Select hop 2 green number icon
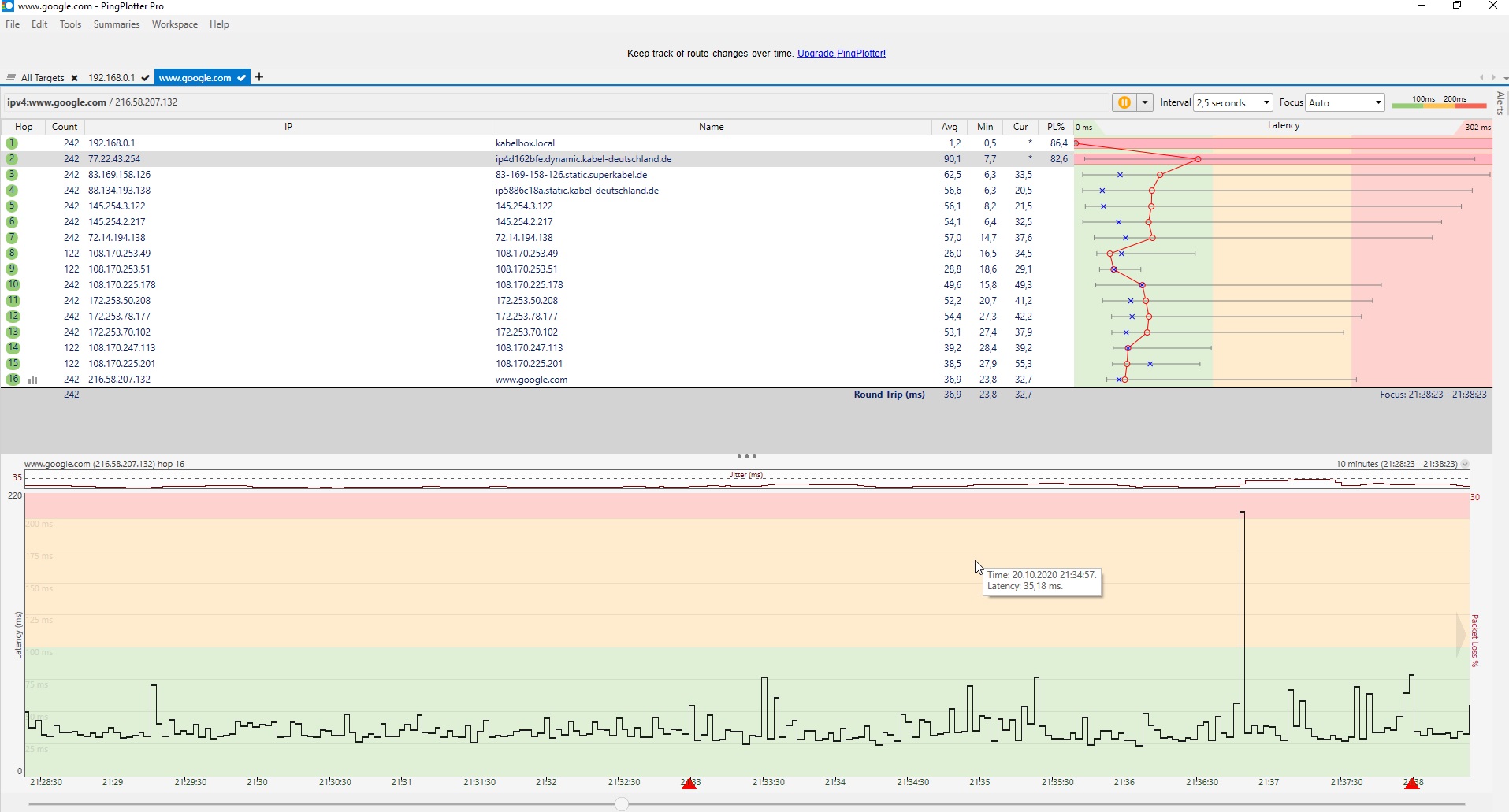 pyautogui.click(x=12, y=159)
